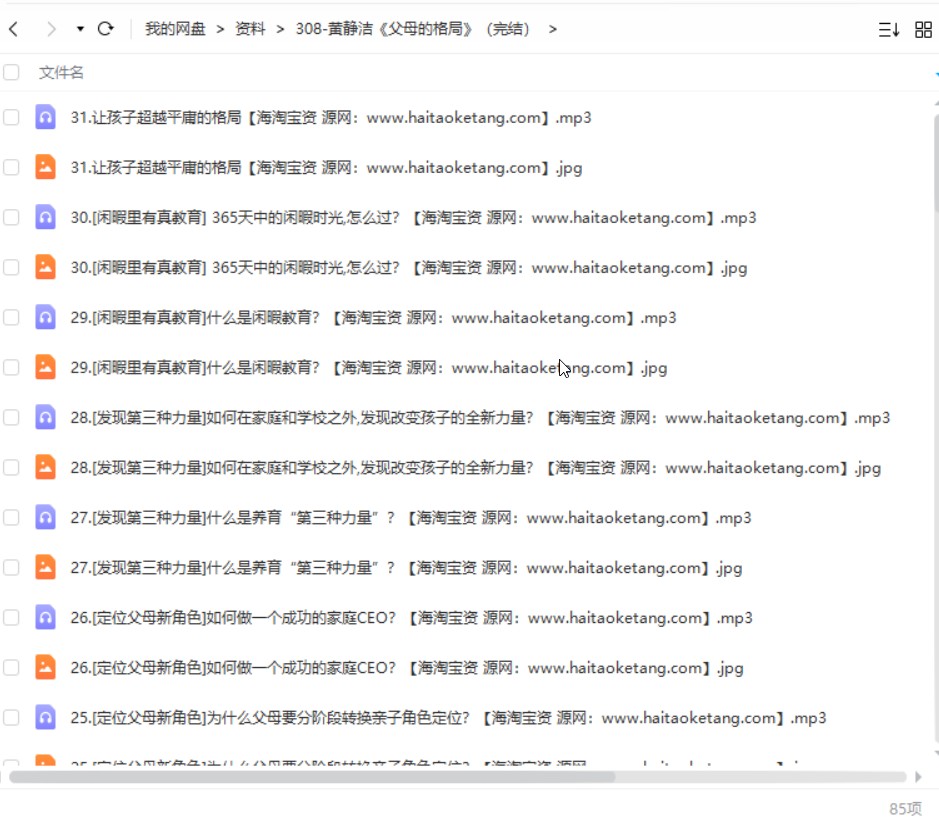Click audio icon of file 30 mp3
The height and width of the screenshot is (821, 939).
coord(46,217)
